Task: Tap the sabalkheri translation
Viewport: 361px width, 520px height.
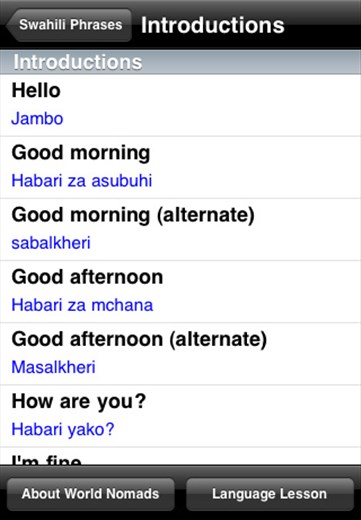Action: click(x=51, y=243)
